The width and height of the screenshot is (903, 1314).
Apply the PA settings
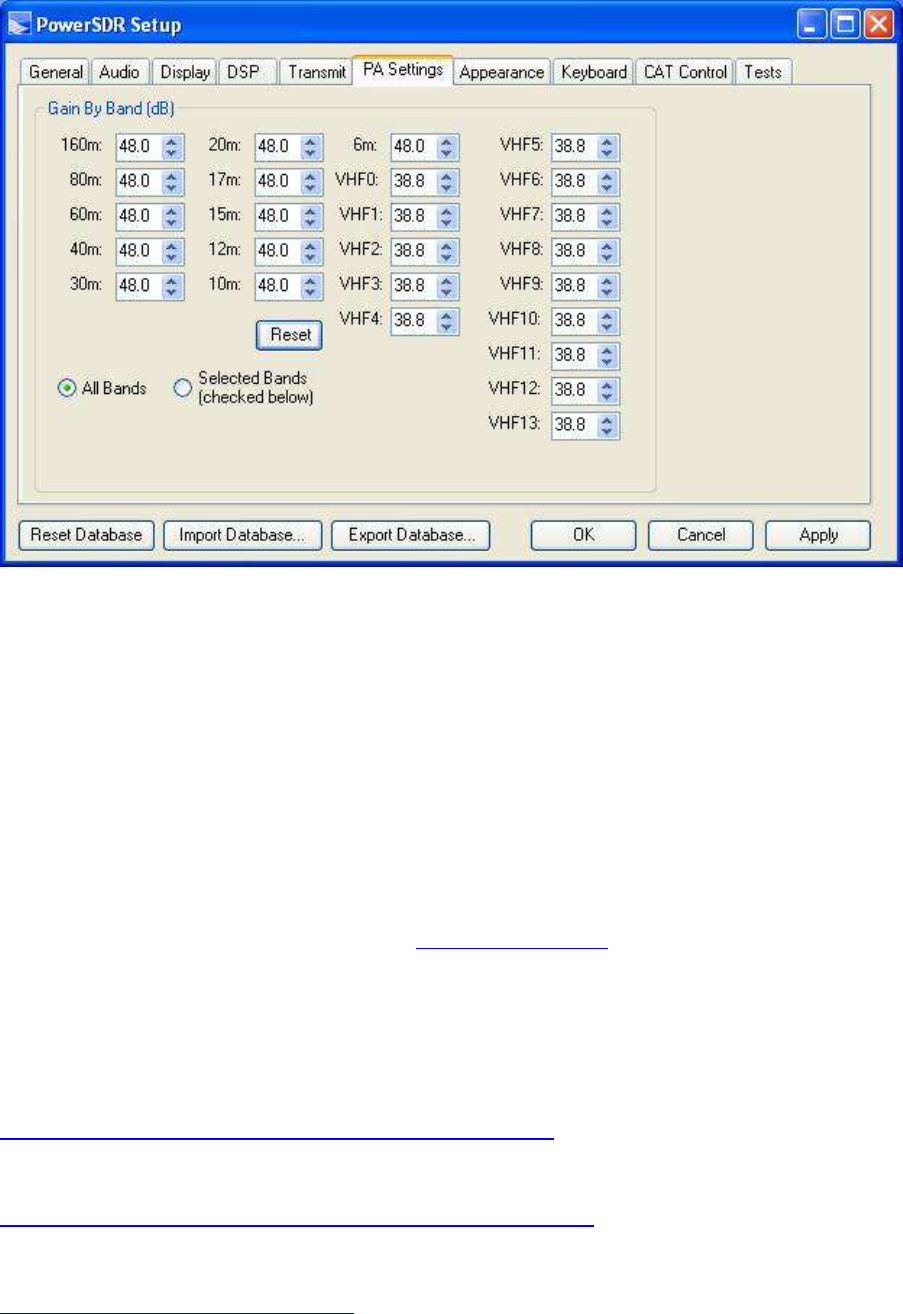(x=818, y=535)
